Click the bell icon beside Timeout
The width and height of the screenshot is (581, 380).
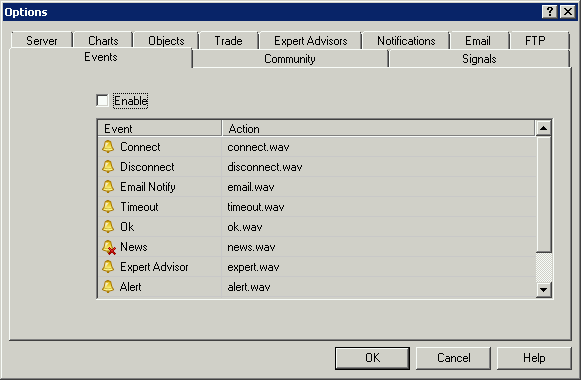coord(108,207)
